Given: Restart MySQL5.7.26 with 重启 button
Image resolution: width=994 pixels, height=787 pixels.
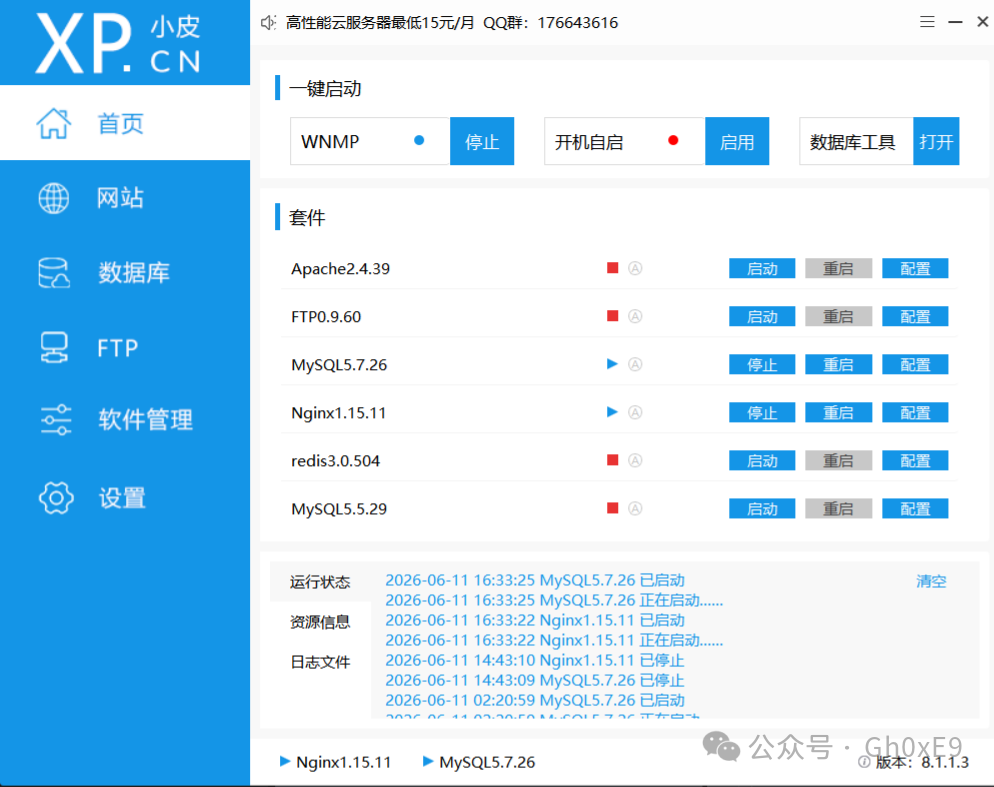Looking at the screenshot, I should coord(838,365).
